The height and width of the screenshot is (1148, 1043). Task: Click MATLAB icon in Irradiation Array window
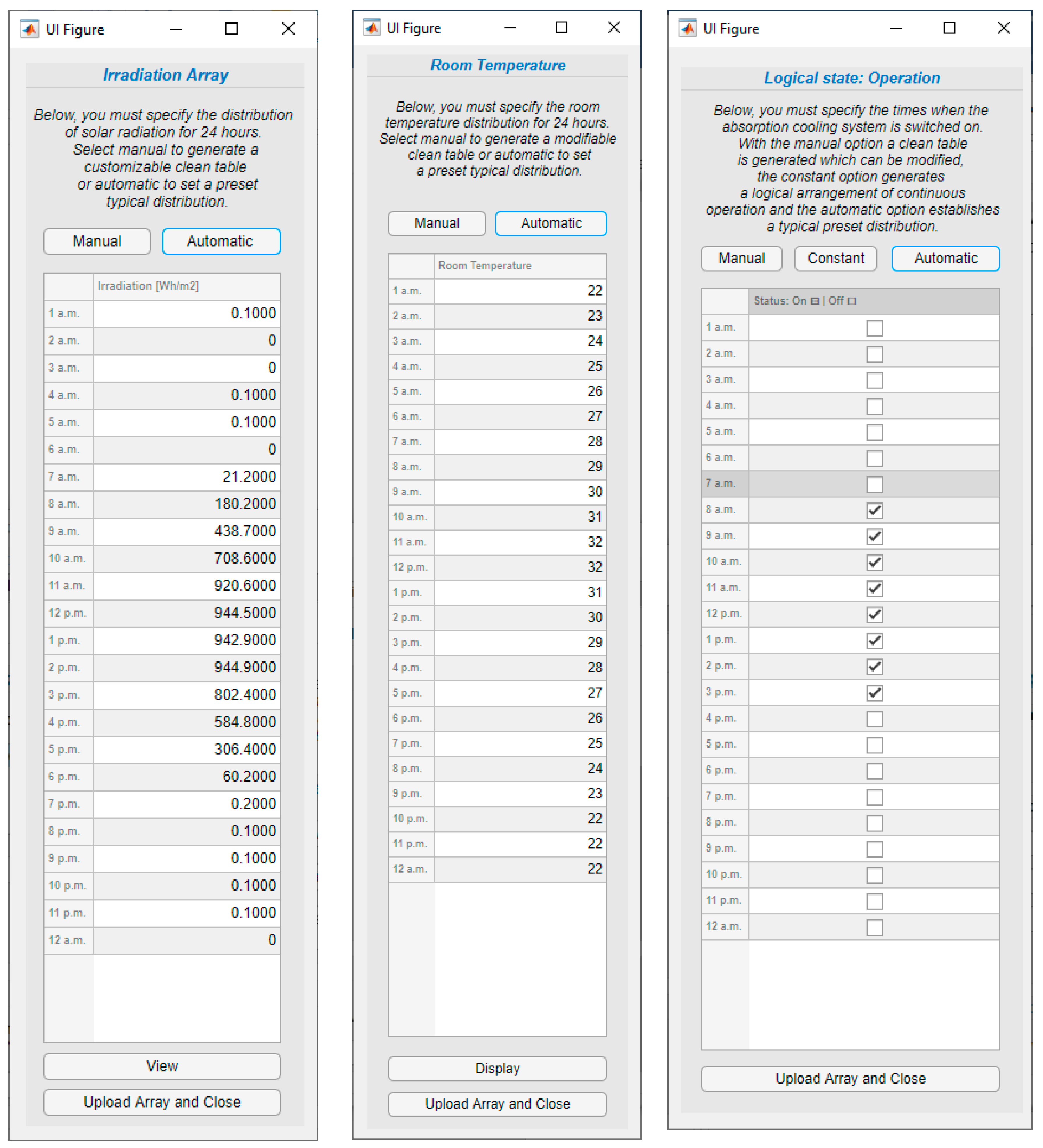click(29, 29)
